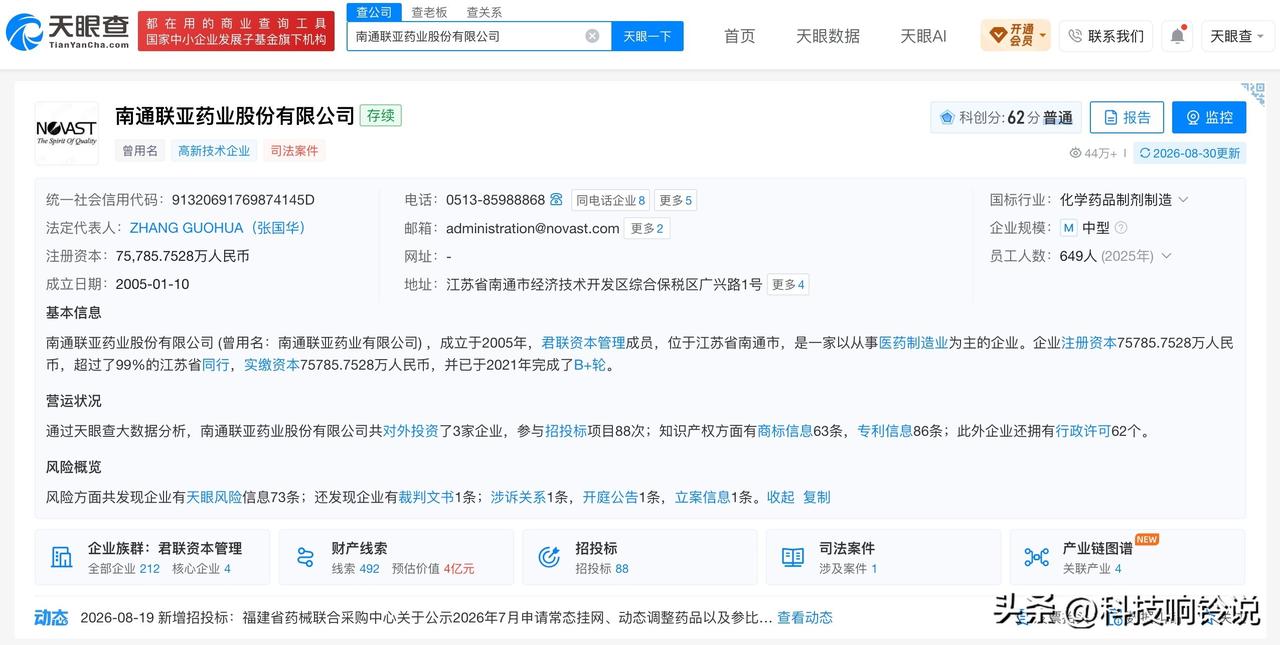Viewport: 1280px width, 645px height.
Task: Click the 司法案件 tag
Action: pyautogui.click(x=294, y=151)
